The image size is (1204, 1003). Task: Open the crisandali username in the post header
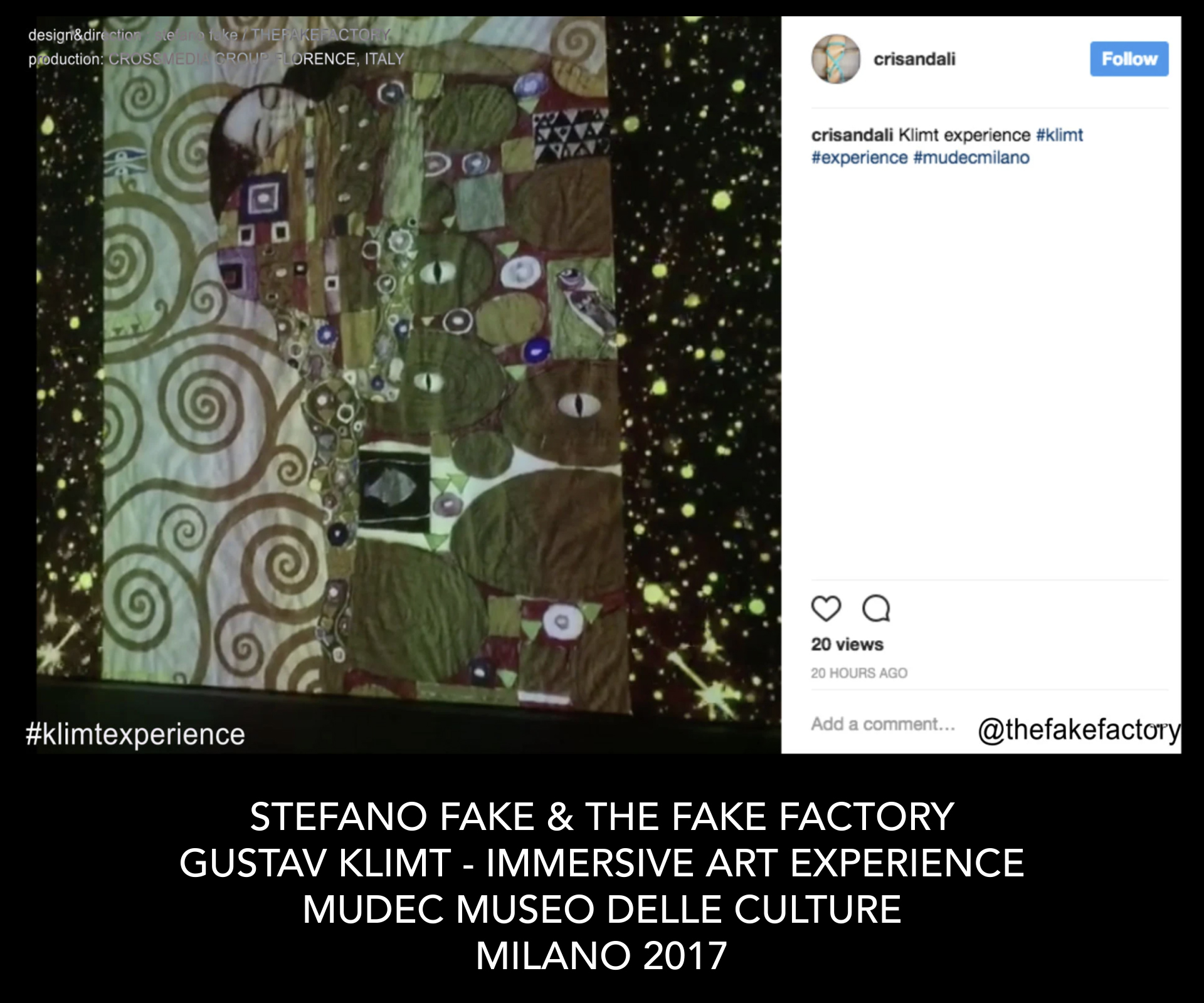914,59
